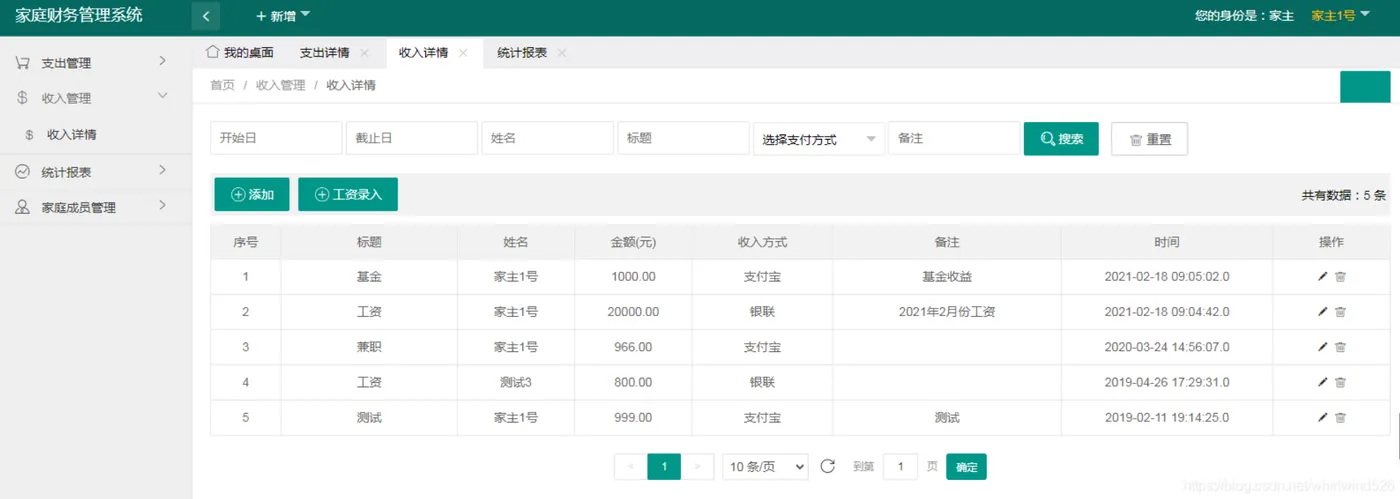This screenshot has height=499, width=1400.
Task: Edit the 基金 row with pencil icon
Action: point(1323,277)
